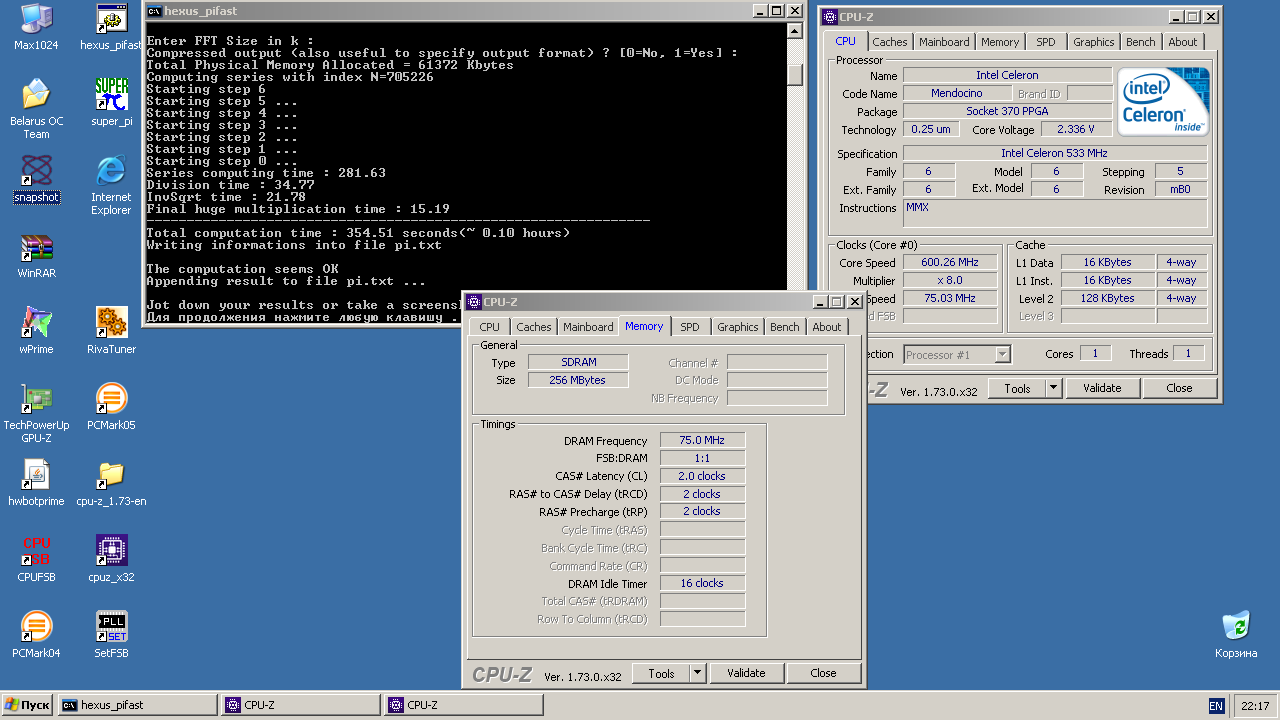The width and height of the screenshot is (1280, 720).
Task: Switch to hexus_pifast taskbar button
Action: [137, 705]
